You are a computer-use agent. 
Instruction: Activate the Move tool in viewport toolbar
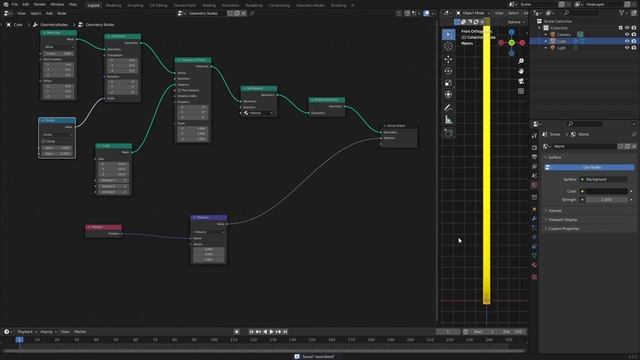[448, 60]
